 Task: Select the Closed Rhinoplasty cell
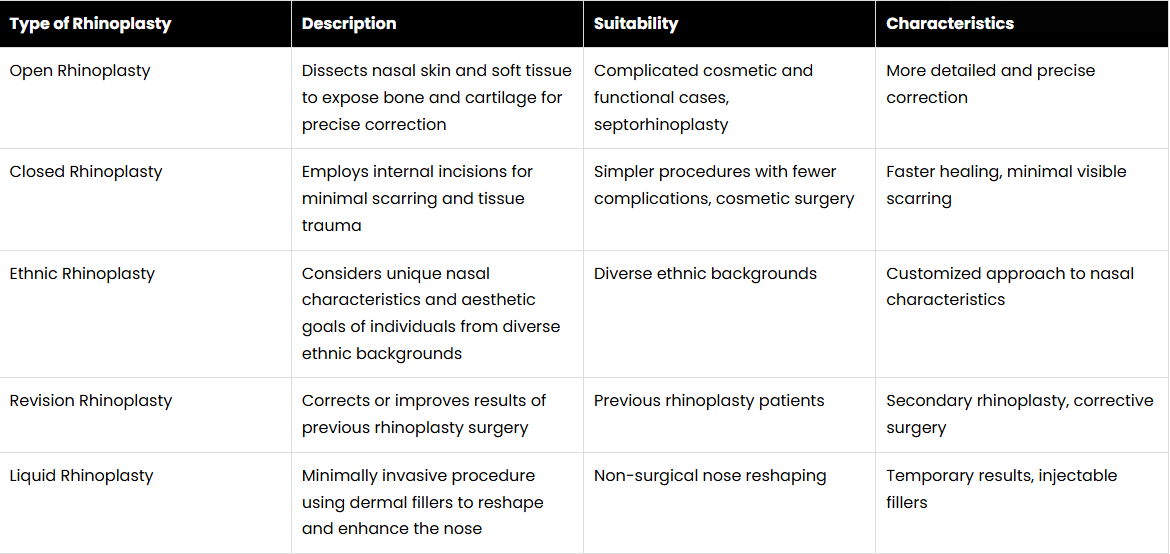86,172
